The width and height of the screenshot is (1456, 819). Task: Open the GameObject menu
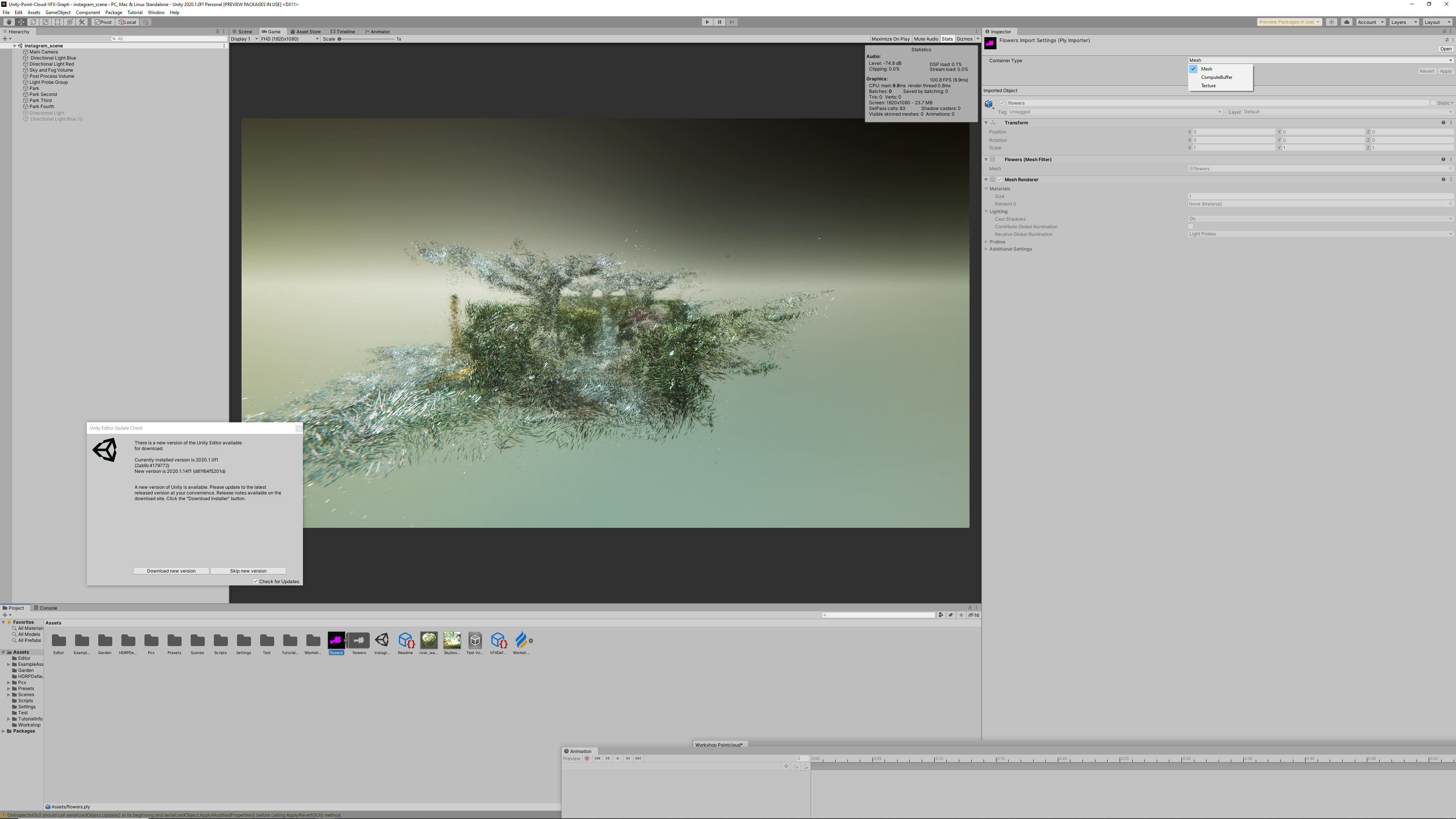58,13
